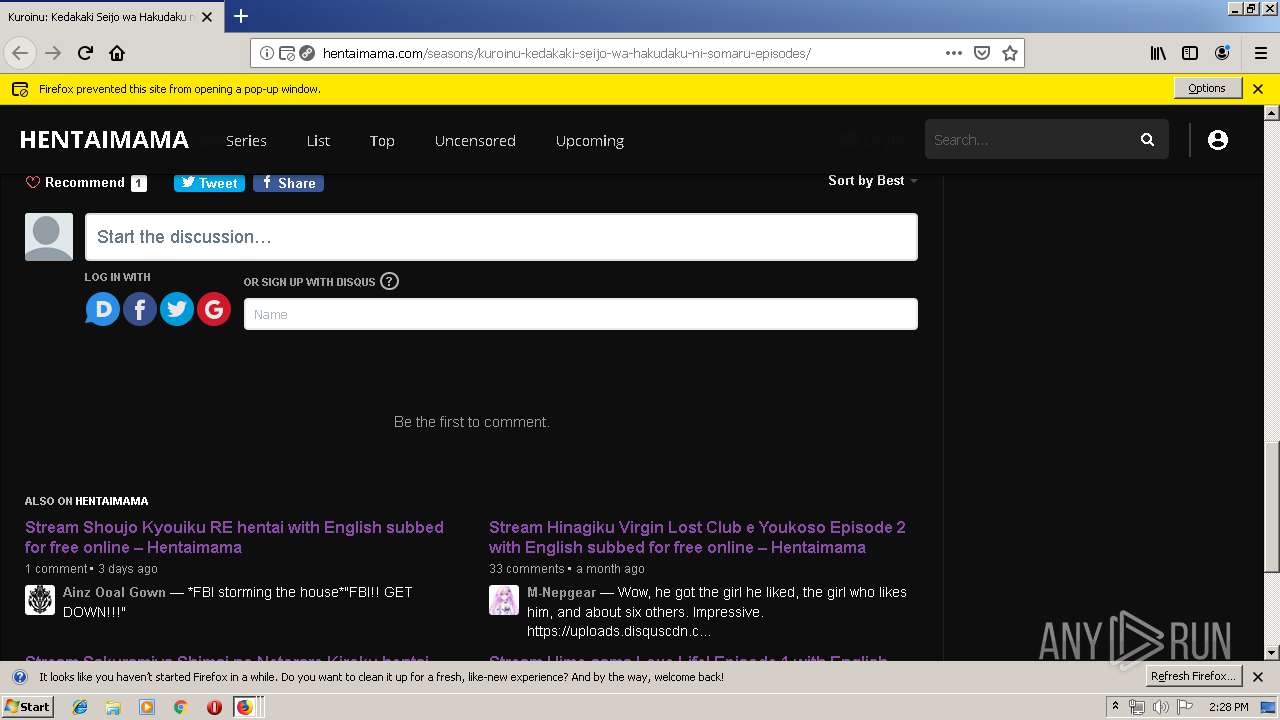Show site information icon in address bar
Viewport: 1280px width, 720px height.
267,53
